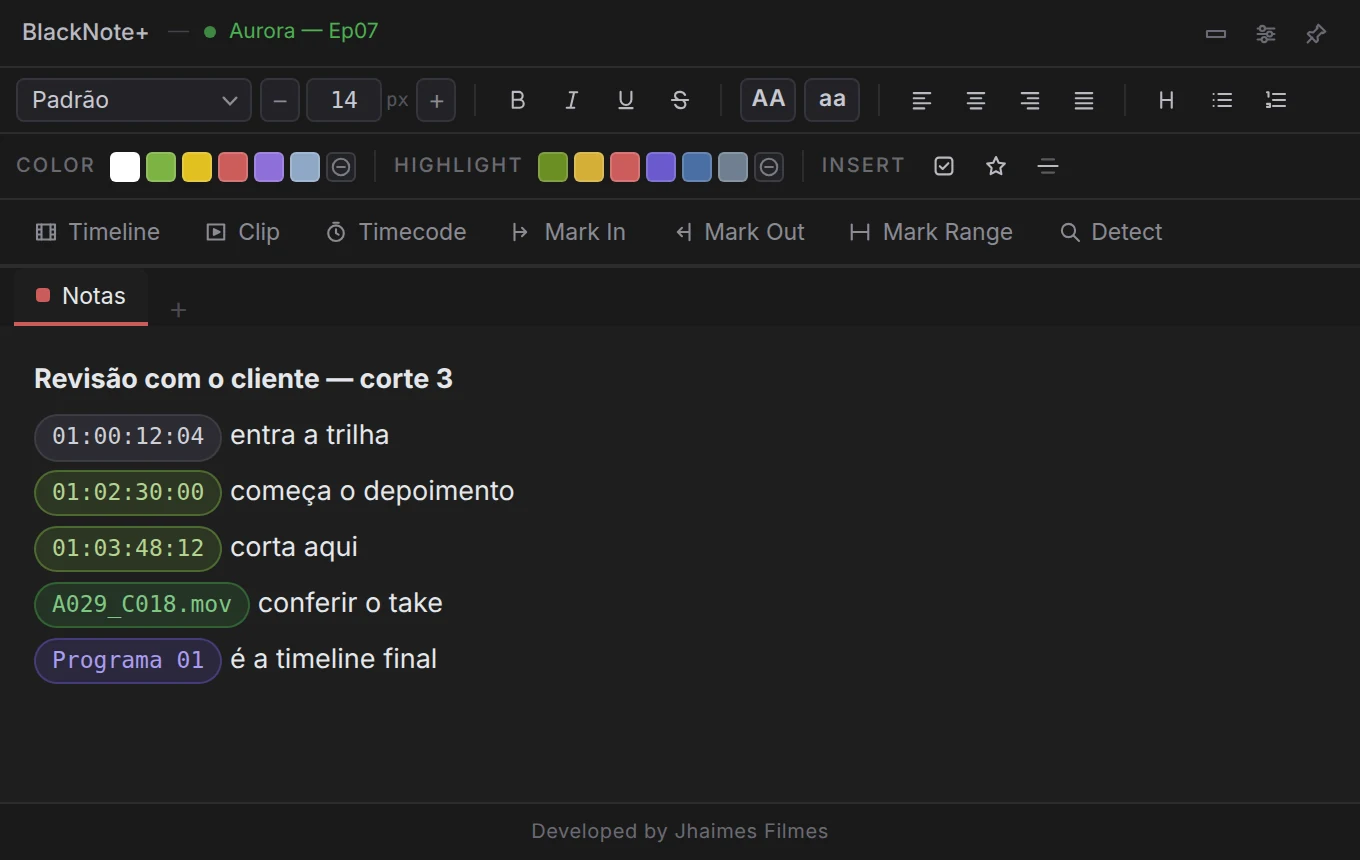Click the note text 'conferir o take'
This screenshot has width=1360, height=860.
[x=350, y=603]
